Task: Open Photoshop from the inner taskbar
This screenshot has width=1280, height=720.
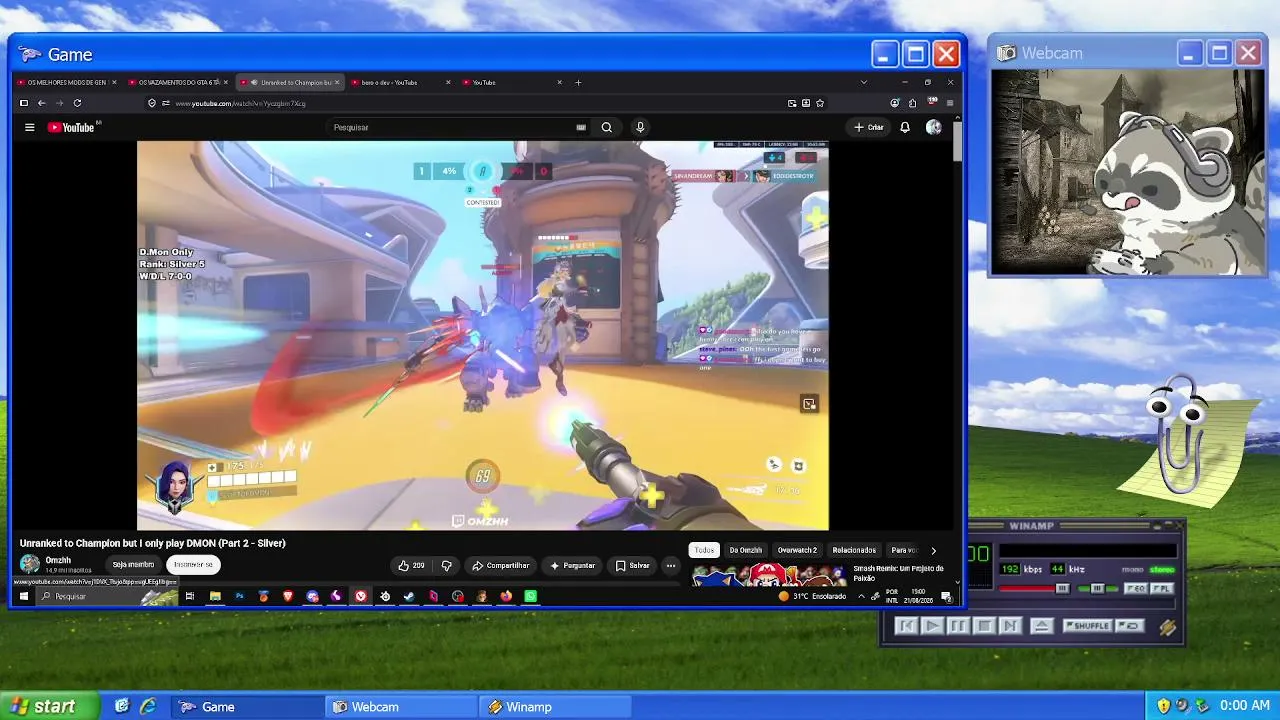Action: tap(239, 596)
